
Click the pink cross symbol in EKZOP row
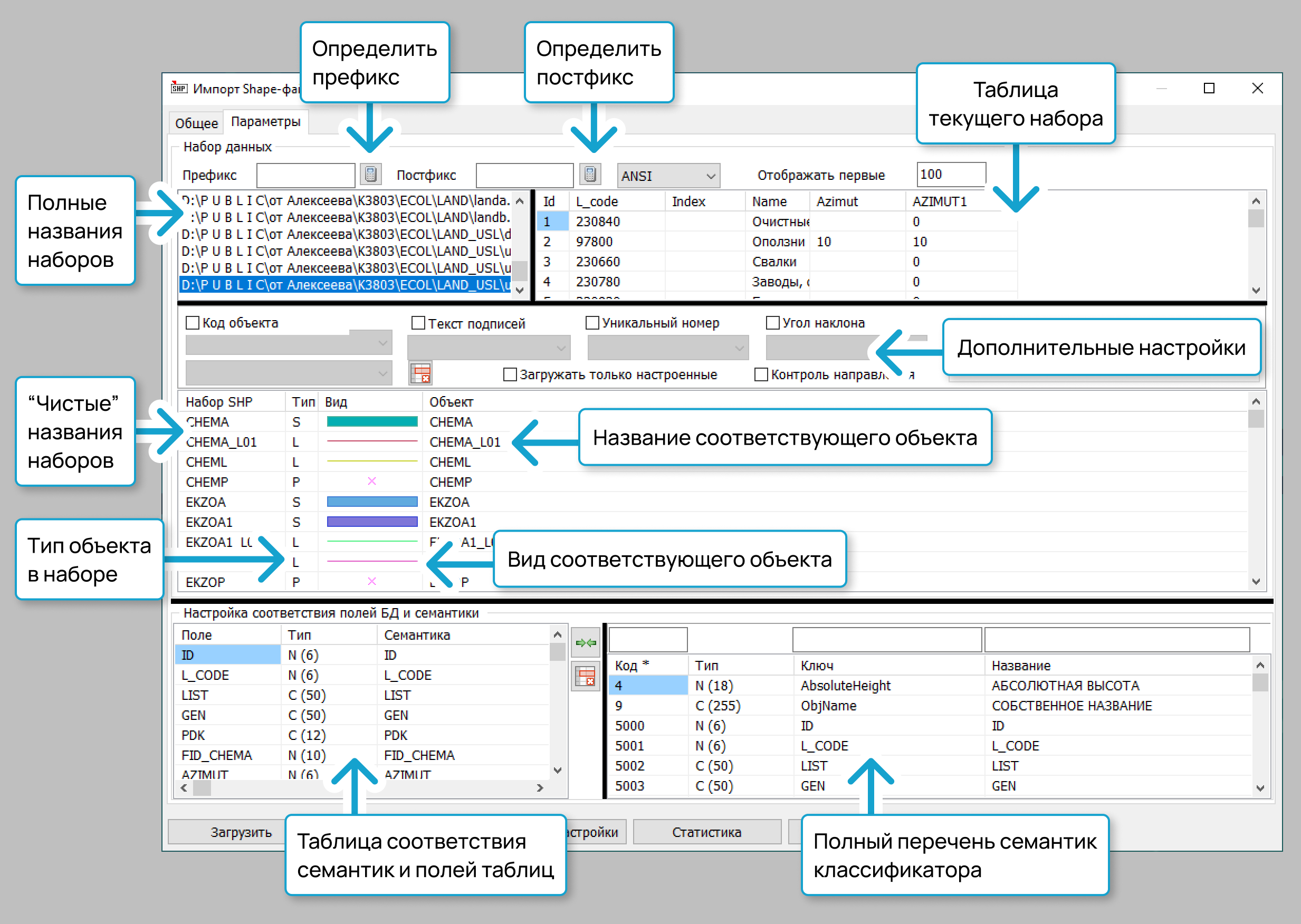coord(371,582)
